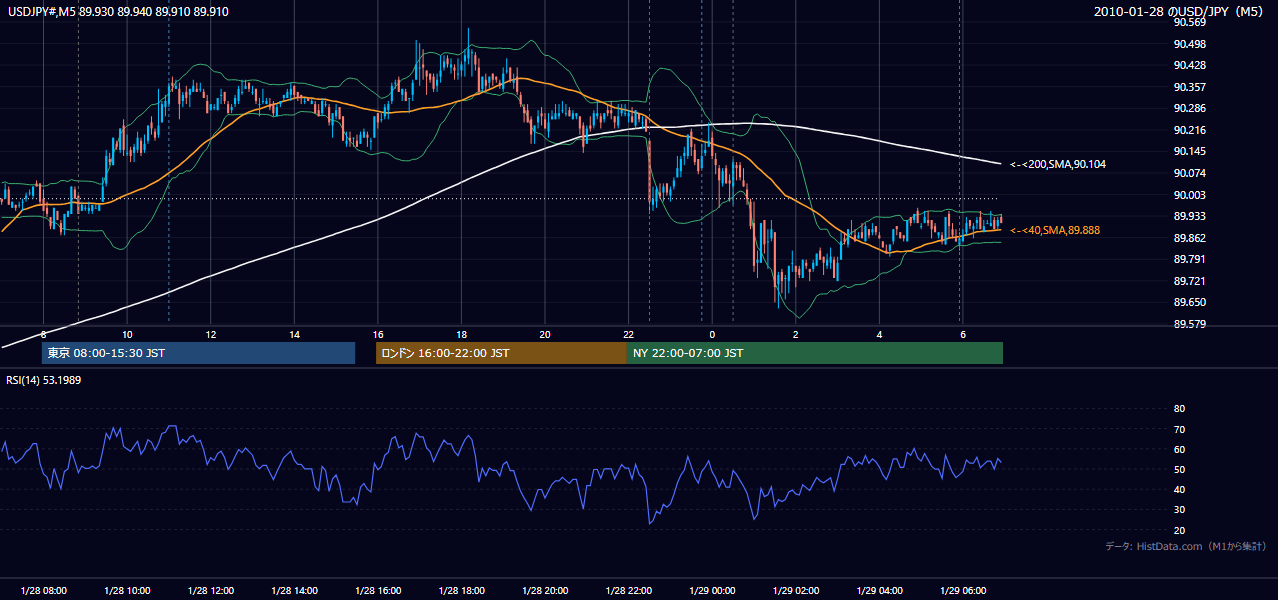Click the 1/29 06:00 bottom time label
Screen dimensions: 1278x600
point(963,590)
